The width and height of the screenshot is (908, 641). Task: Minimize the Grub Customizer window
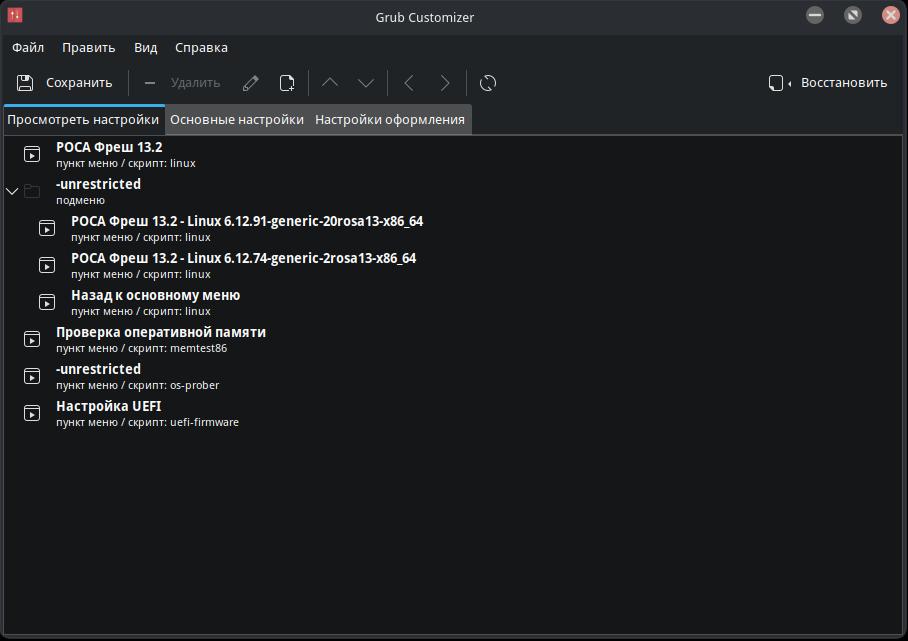(x=815, y=15)
